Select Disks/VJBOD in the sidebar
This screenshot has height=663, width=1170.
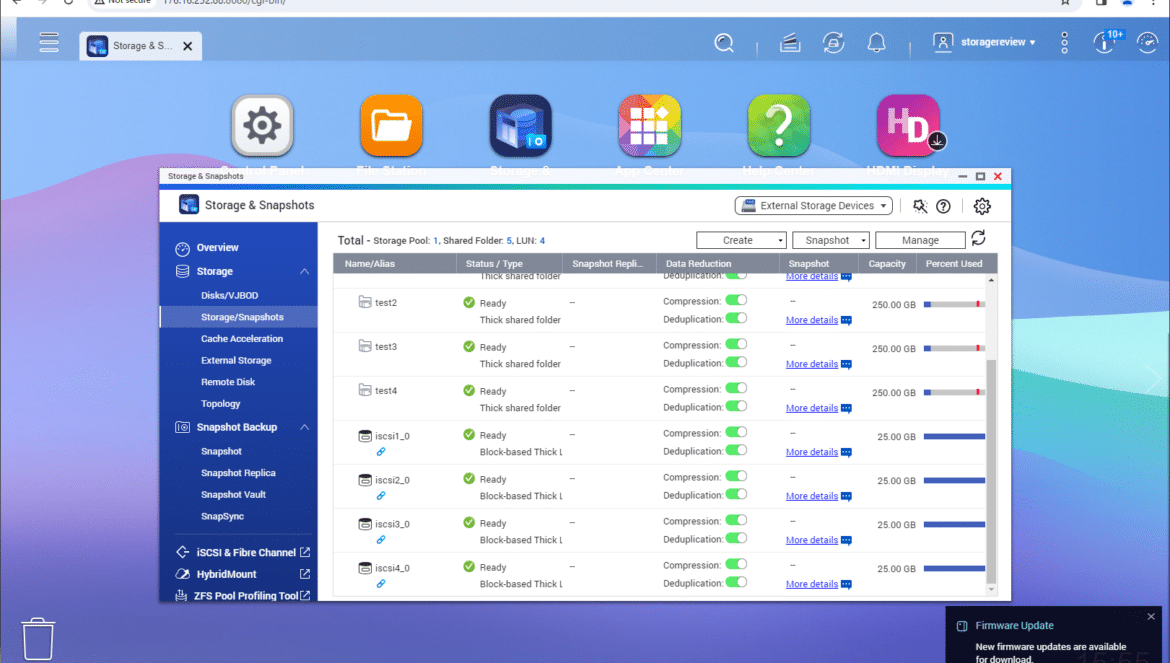click(230, 295)
